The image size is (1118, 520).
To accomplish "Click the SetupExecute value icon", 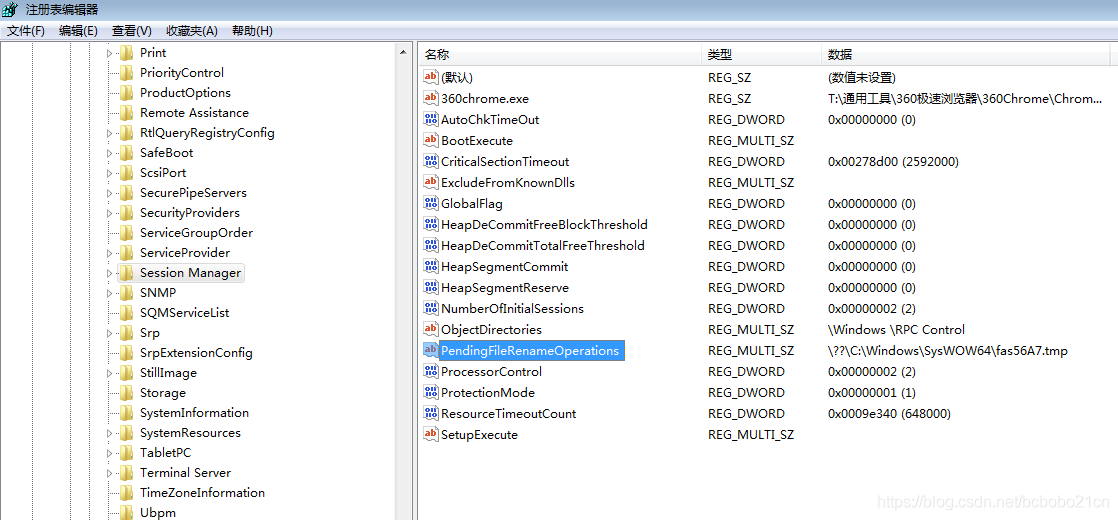I will [431, 434].
